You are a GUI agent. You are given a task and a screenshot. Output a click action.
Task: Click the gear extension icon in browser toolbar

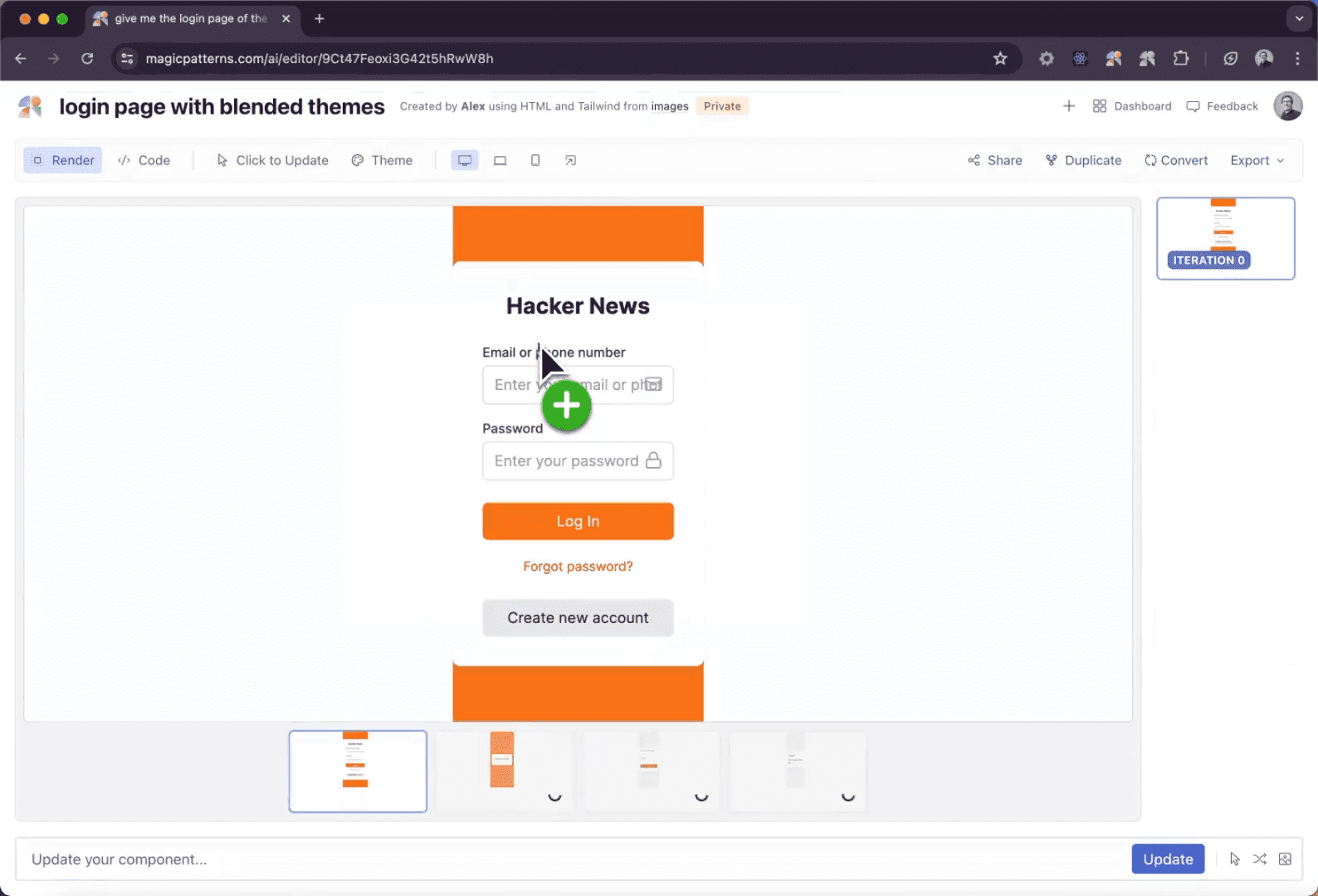coord(1047,58)
